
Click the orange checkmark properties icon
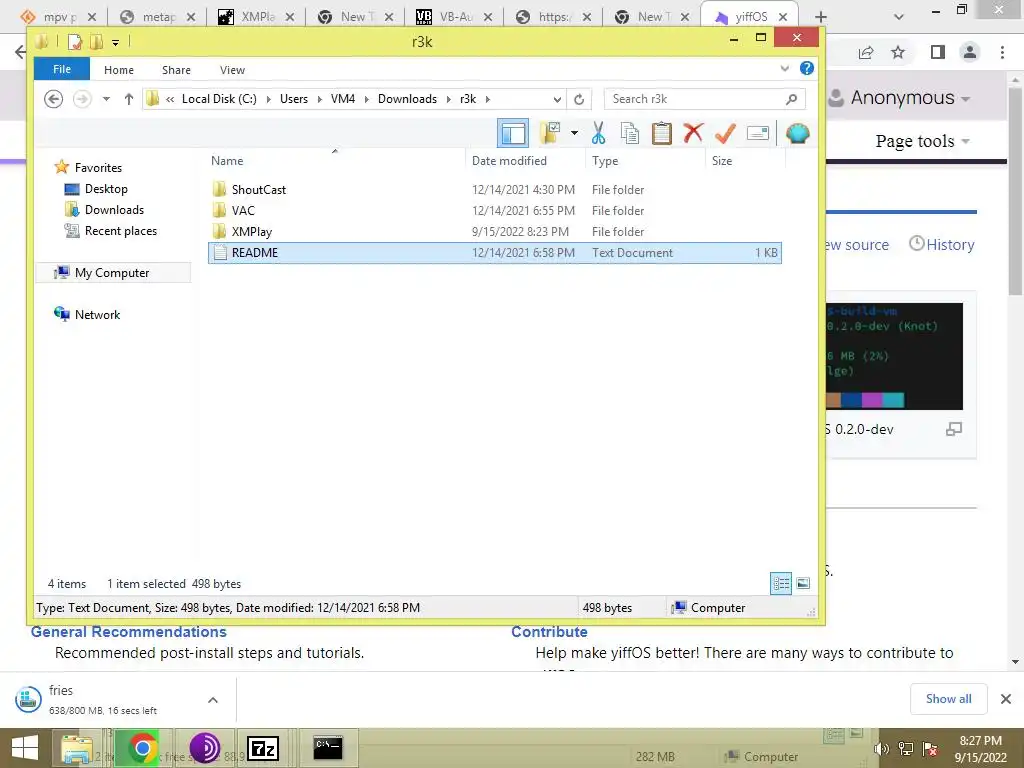tap(725, 133)
